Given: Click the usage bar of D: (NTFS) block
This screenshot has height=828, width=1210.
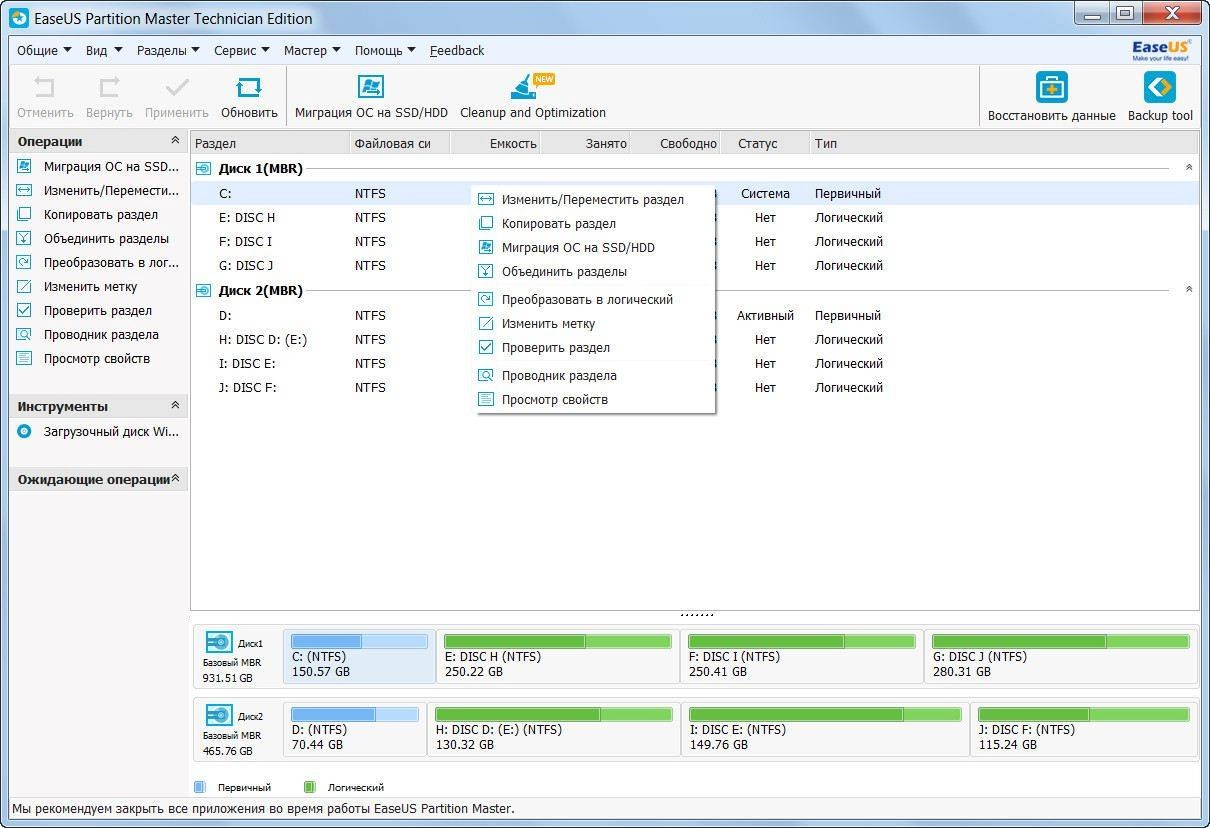Looking at the screenshot, I should pyautogui.click(x=355, y=714).
